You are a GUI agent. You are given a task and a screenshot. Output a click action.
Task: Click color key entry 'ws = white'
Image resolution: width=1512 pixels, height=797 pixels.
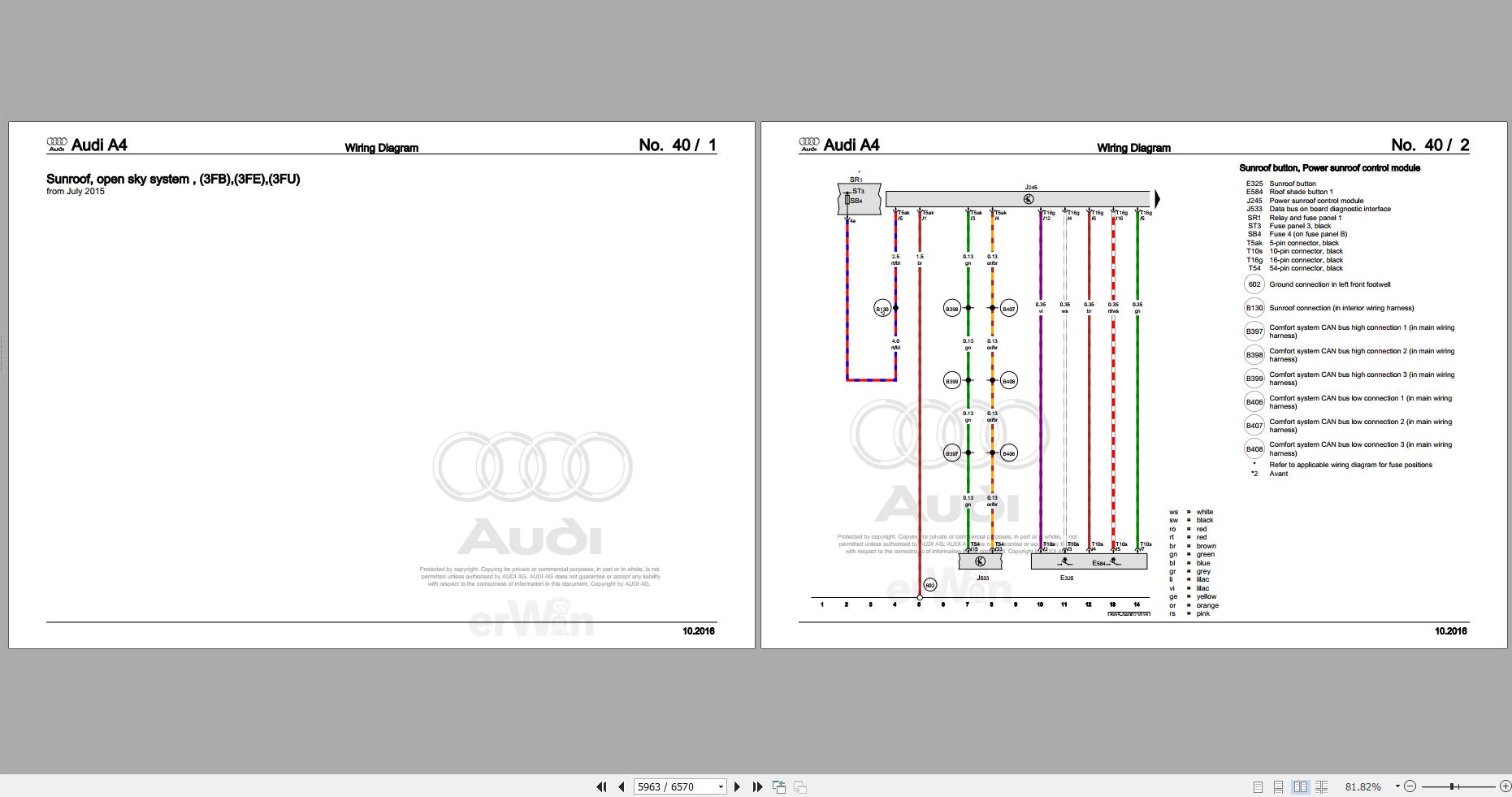pyautogui.click(x=1191, y=512)
